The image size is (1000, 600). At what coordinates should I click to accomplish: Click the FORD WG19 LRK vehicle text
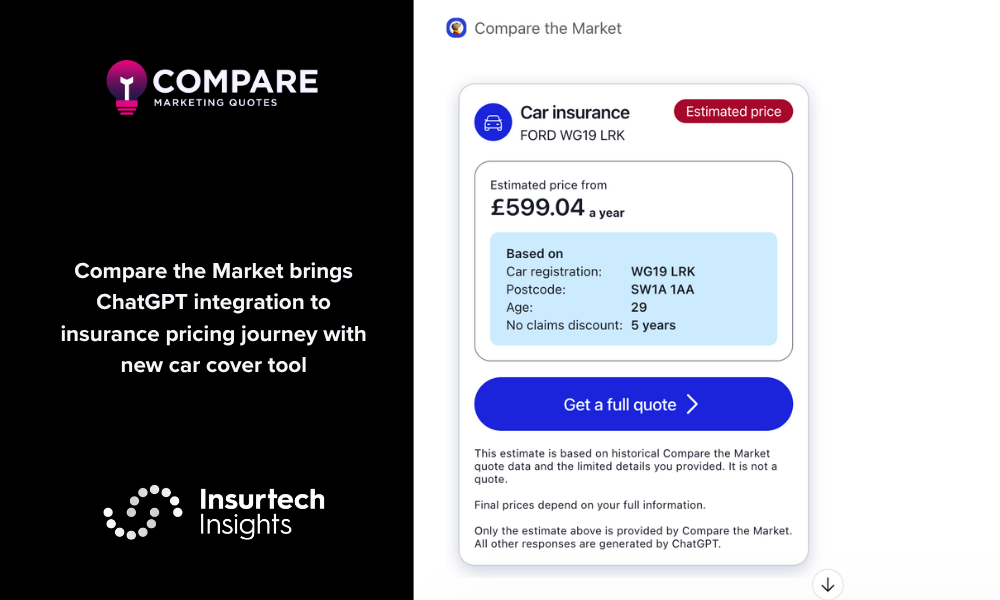pos(572,135)
